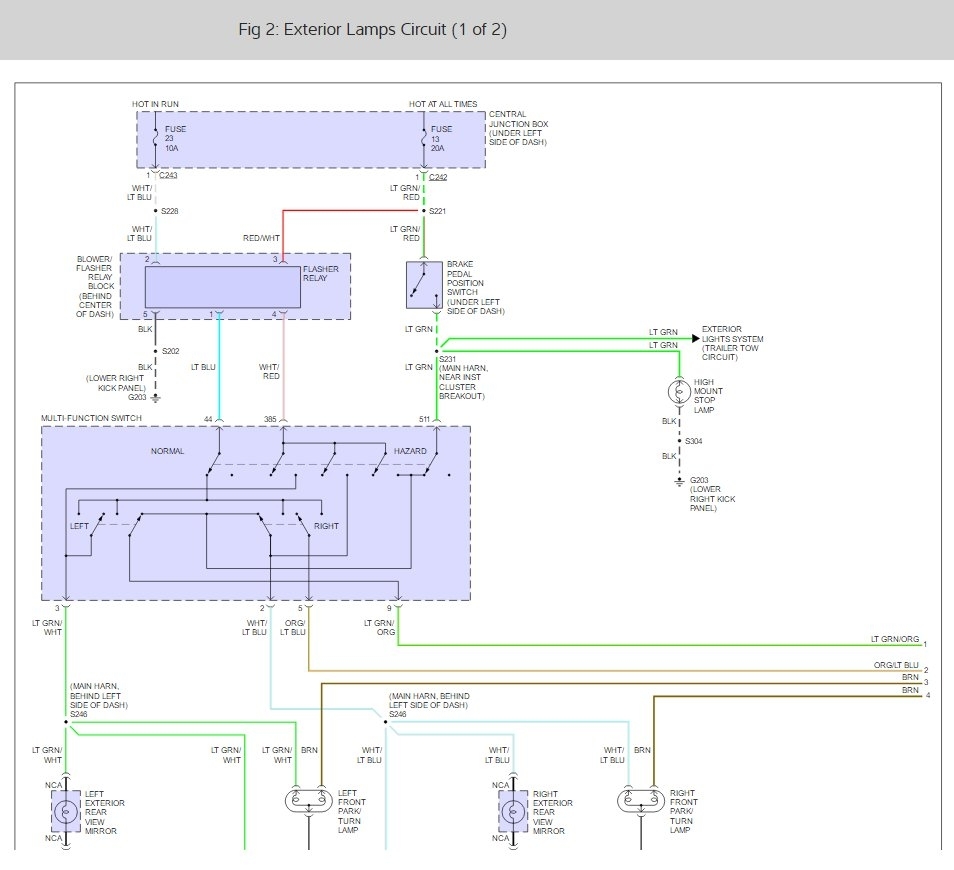Image resolution: width=954 pixels, height=870 pixels.
Task: Select the brake pedal position switch symbol
Action: pos(424,284)
